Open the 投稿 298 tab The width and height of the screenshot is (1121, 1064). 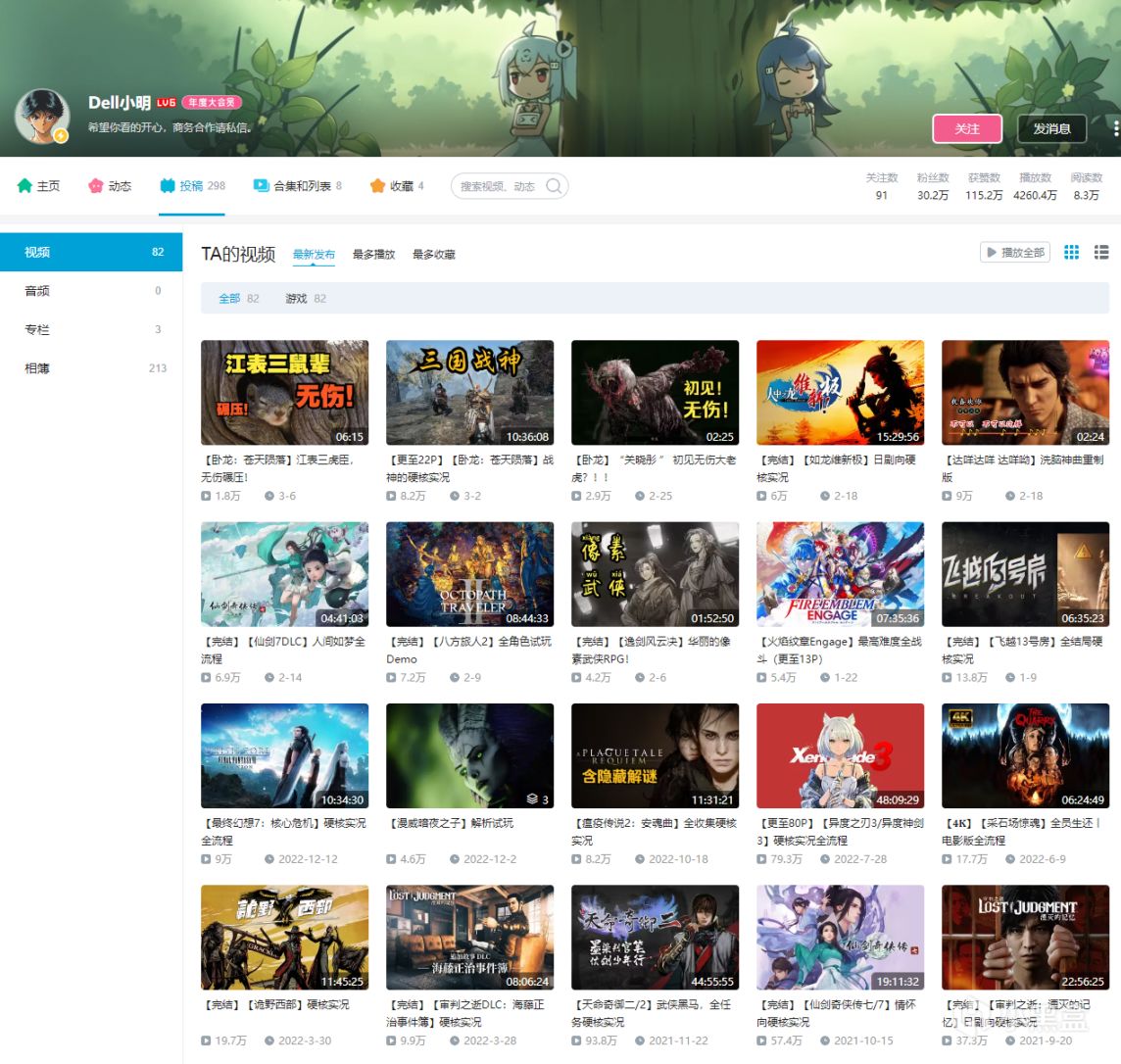192,186
